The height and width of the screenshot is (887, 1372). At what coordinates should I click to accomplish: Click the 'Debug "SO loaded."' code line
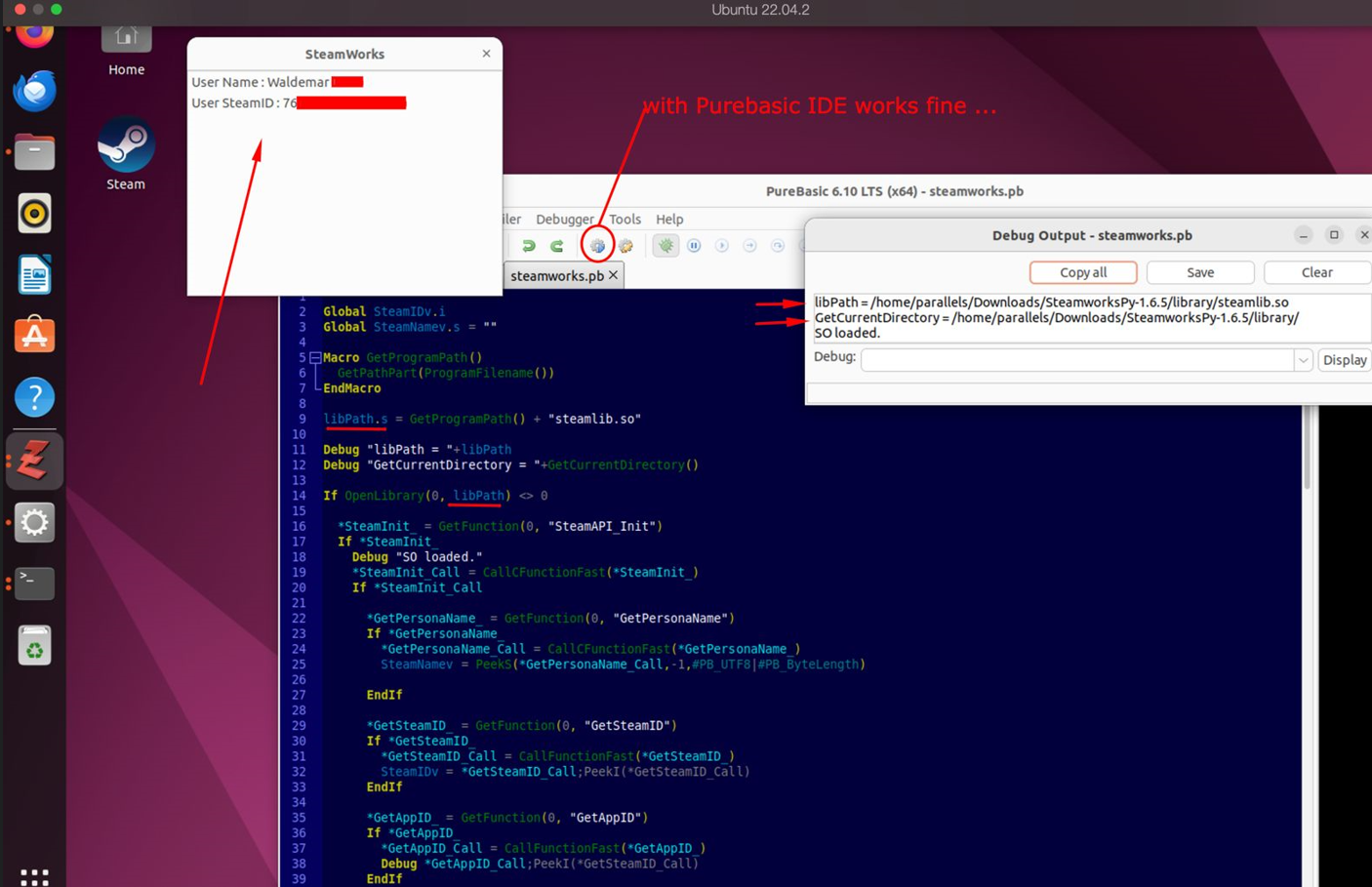(x=417, y=557)
